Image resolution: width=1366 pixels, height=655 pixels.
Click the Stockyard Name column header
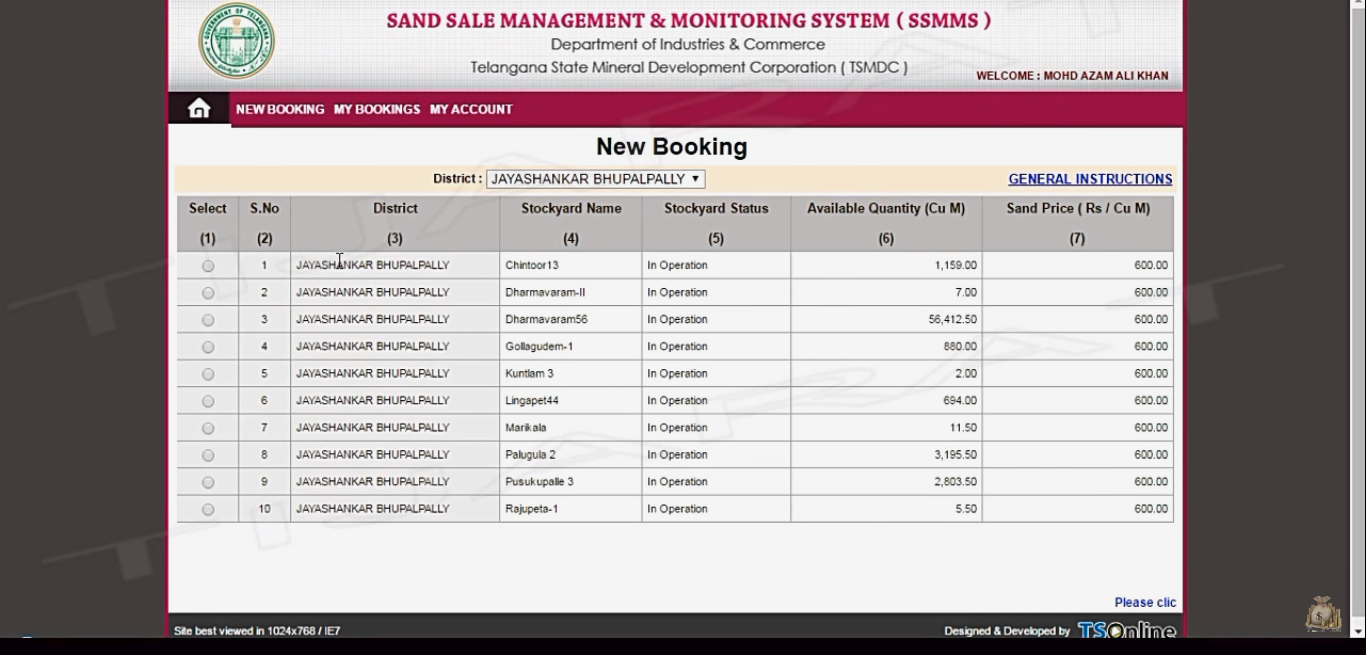[x=571, y=208]
